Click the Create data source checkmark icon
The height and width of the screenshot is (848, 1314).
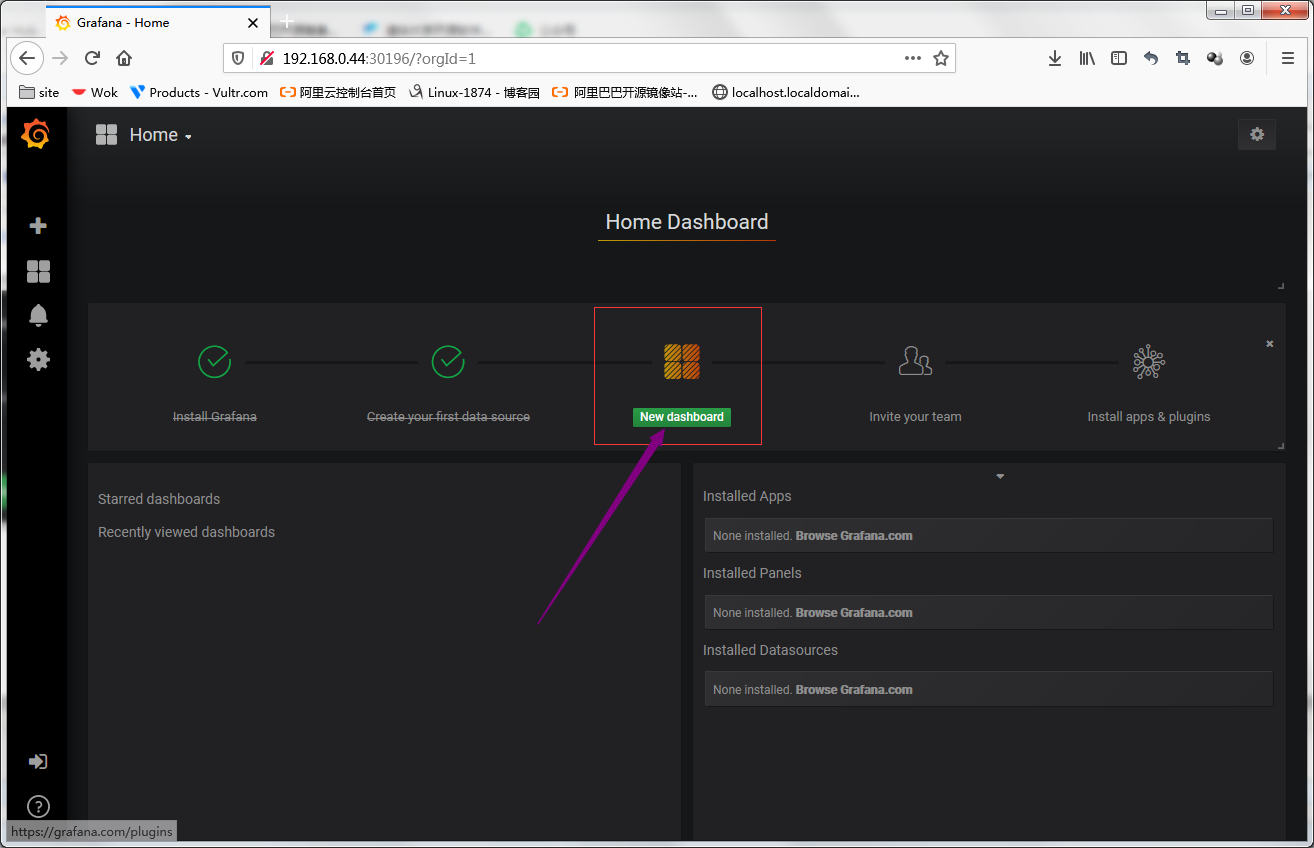pos(448,361)
